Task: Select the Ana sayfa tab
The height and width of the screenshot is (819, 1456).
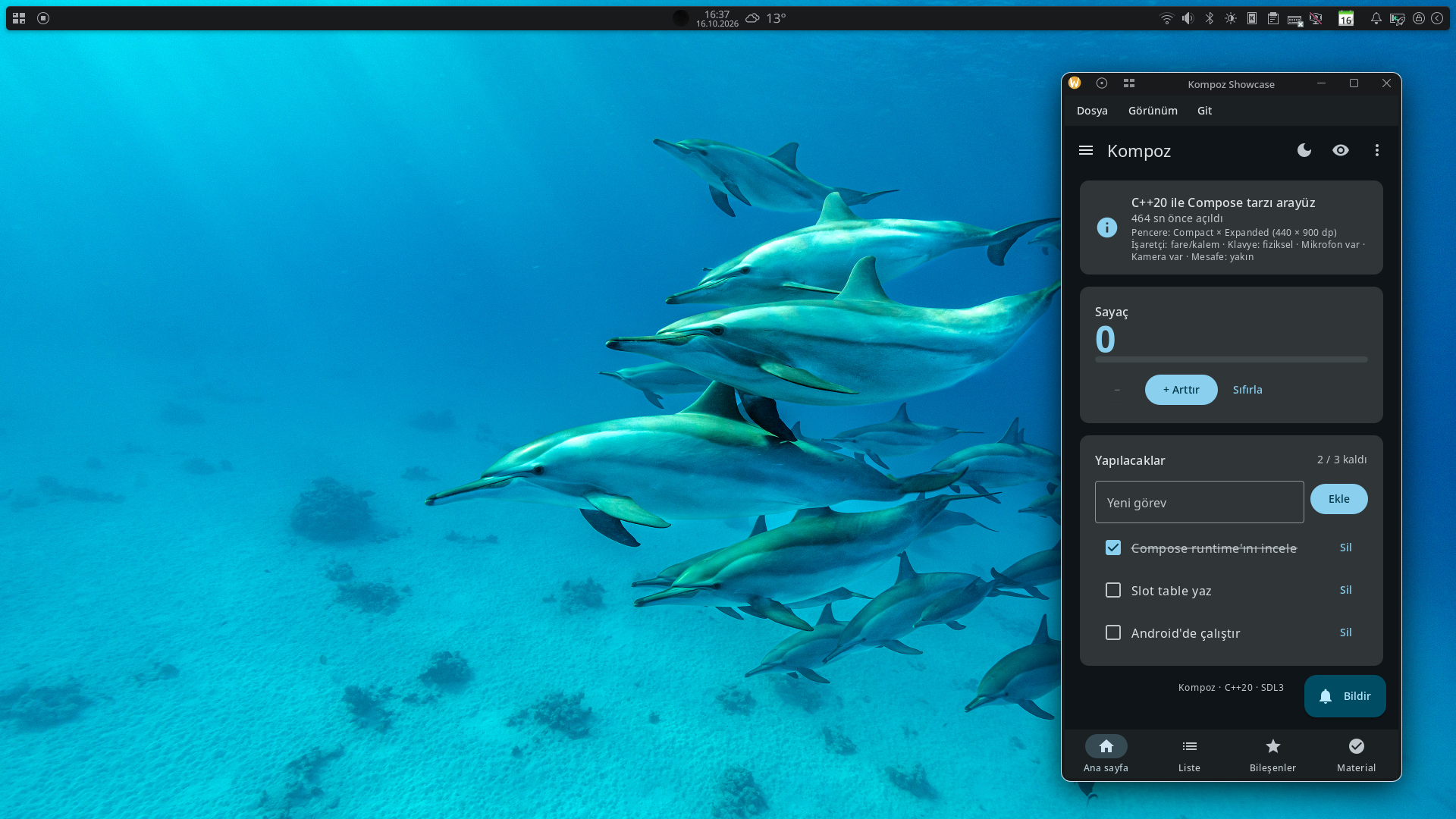Action: point(1106,754)
